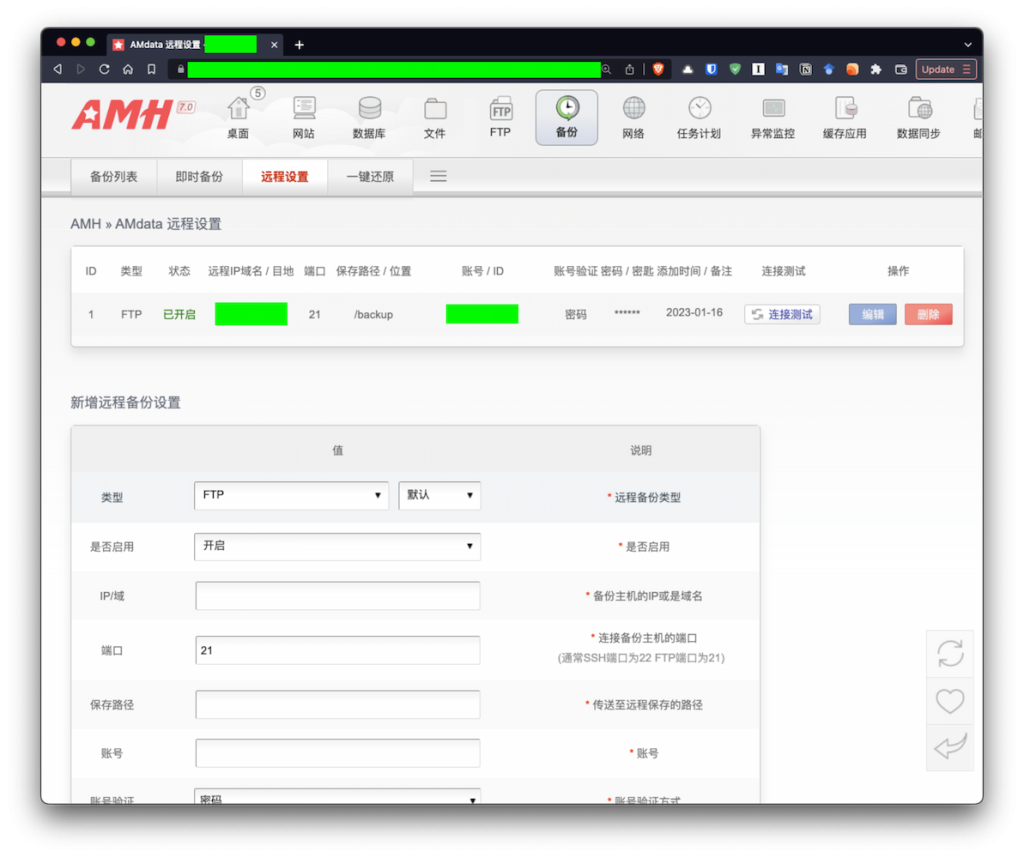The height and width of the screenshot is (858, 1024).
Task: Open the 异常监控 monitoring icon
Action: point(772,116)
